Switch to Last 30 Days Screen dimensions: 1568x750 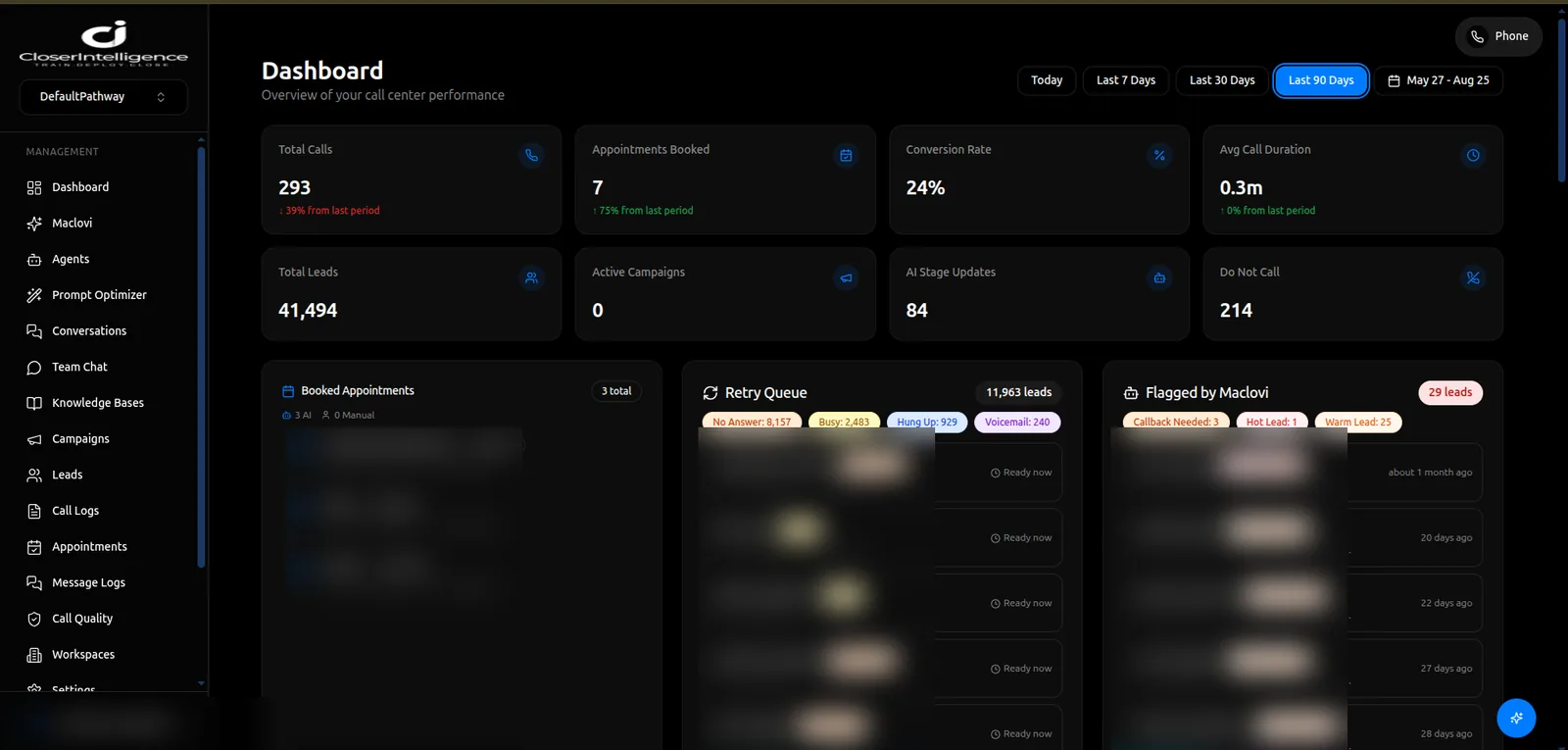pyautogui.click(x=1222, y=80)
